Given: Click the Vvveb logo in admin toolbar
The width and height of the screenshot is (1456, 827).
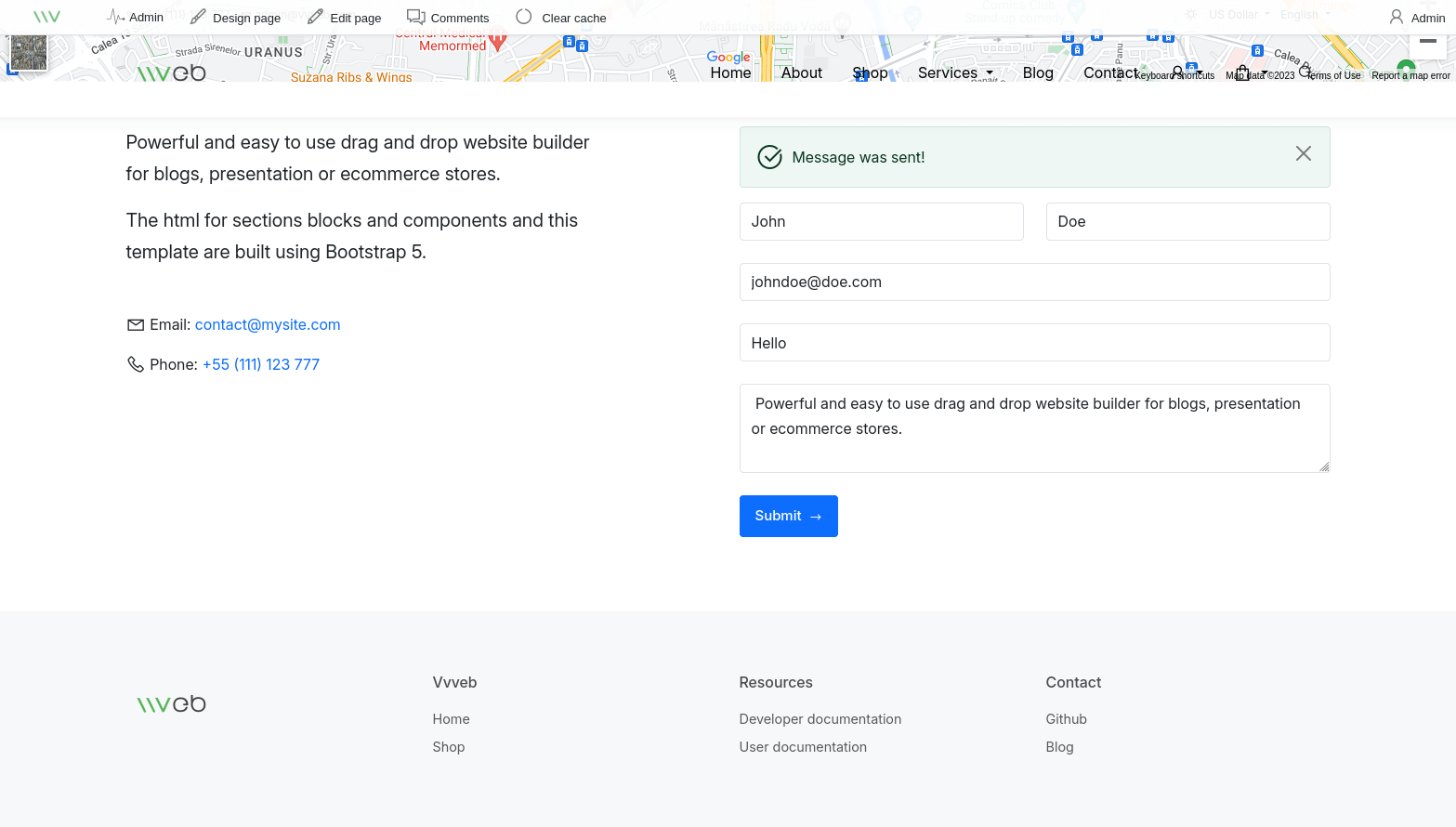Looking at the screenshot, I should coord(46,17).
